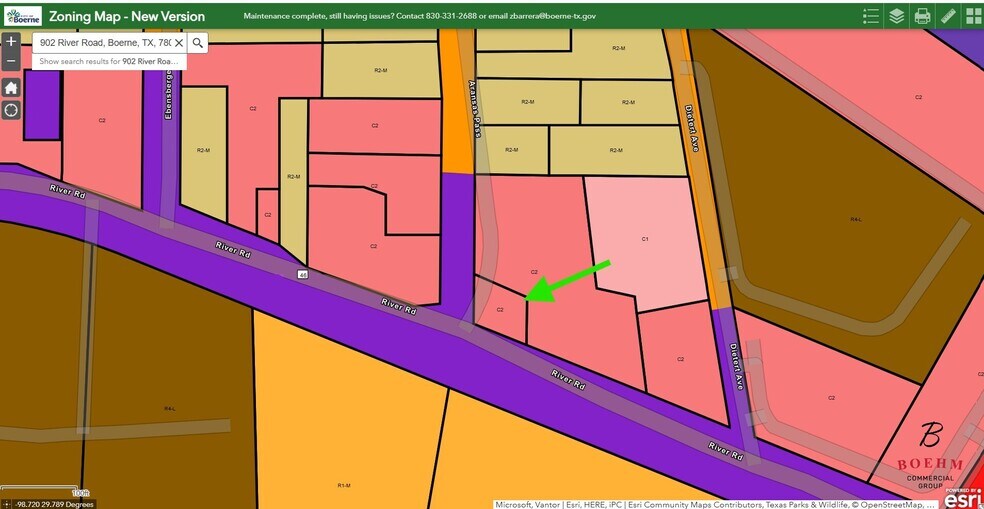Run search with the magnifier icon
The image size is (984, 509).
[x=198, y=43]
